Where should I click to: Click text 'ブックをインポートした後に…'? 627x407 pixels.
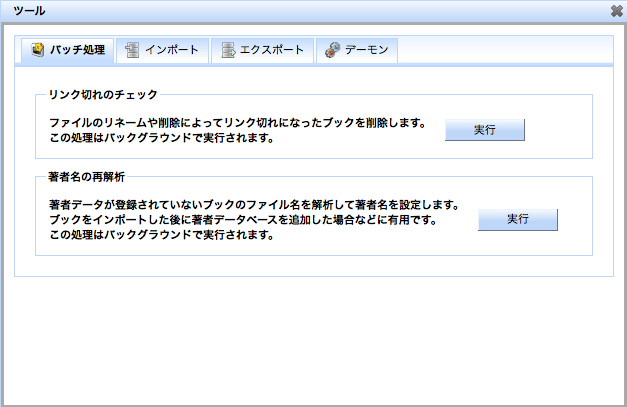pos(243,219)
